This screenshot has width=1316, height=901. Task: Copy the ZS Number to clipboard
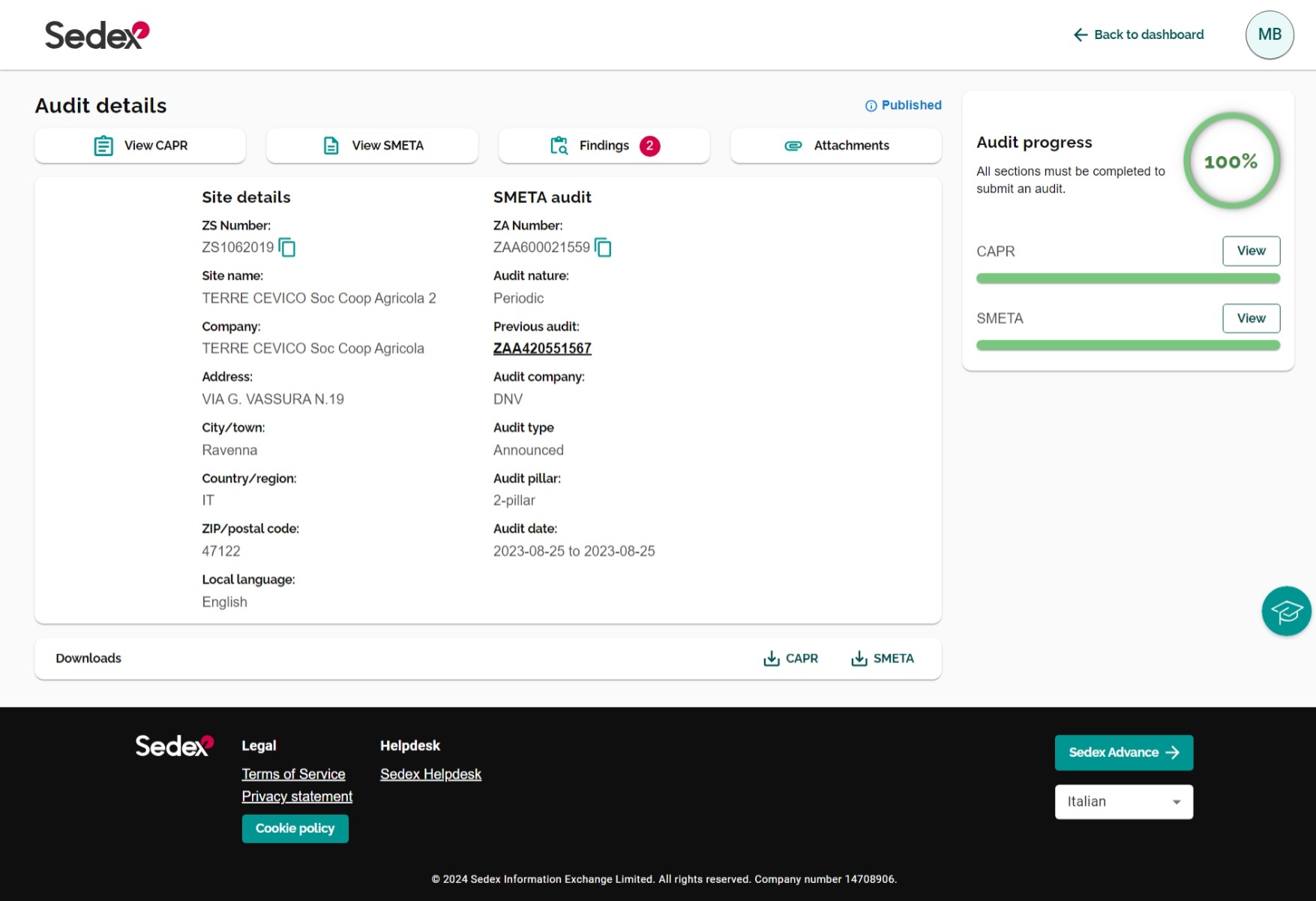click(x=287, y=248)
